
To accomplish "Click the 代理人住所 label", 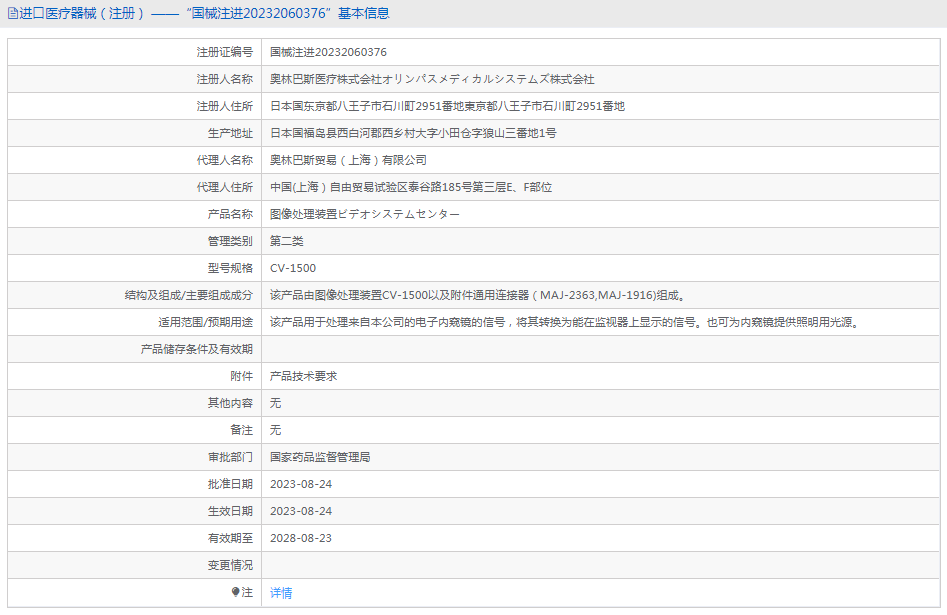I will coord(225,187).
